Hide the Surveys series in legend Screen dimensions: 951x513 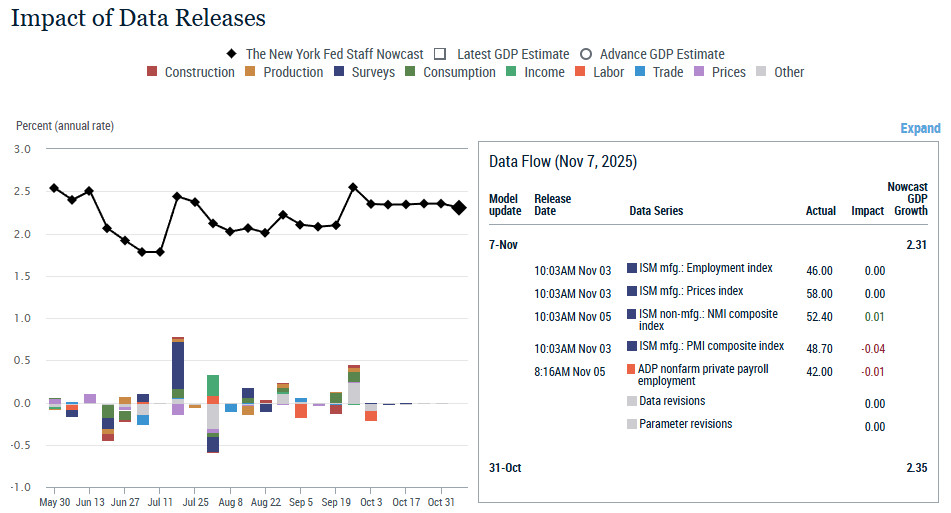339,72
